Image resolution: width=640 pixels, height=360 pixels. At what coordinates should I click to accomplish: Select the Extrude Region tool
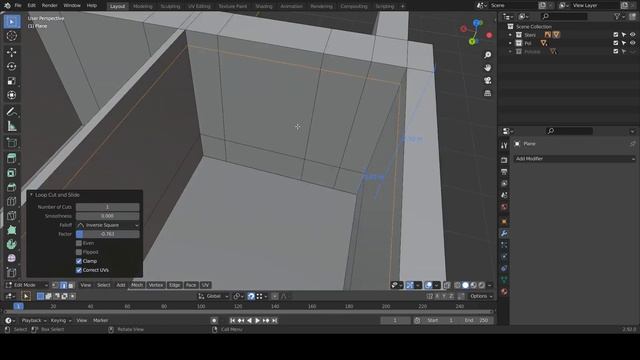pos(11,158)
